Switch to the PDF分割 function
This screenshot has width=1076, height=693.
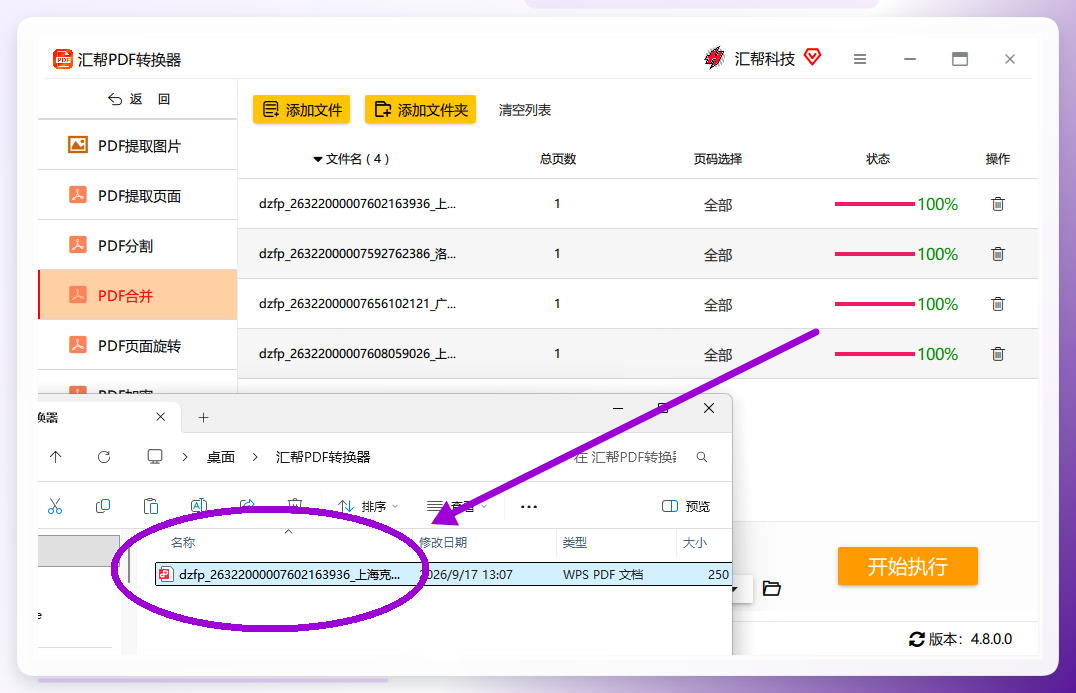138,246
